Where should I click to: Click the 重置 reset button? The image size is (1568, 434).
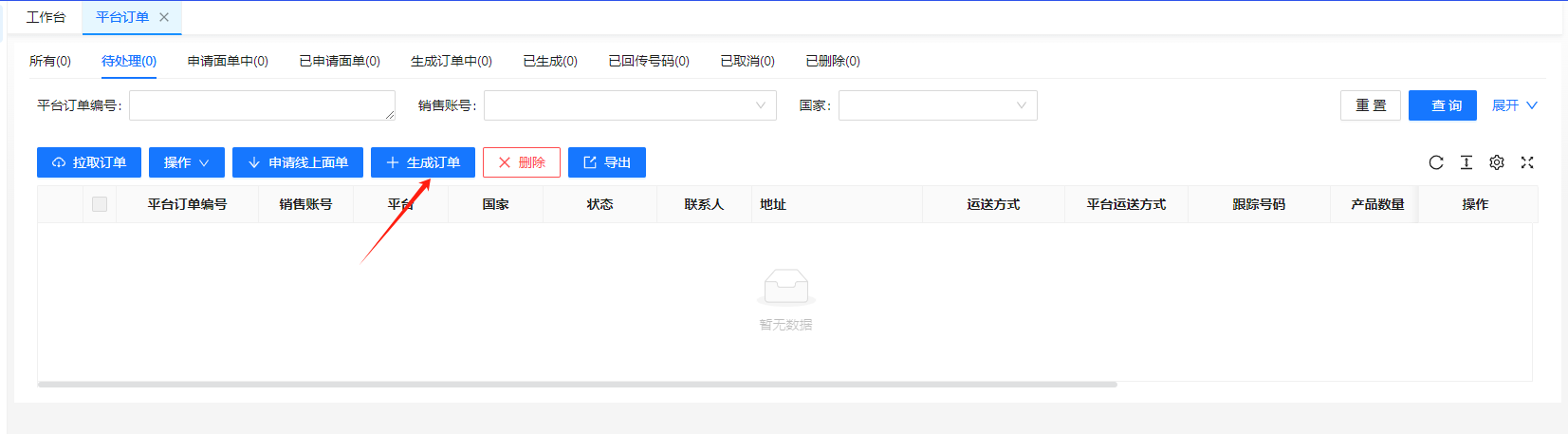point(1371,105)
